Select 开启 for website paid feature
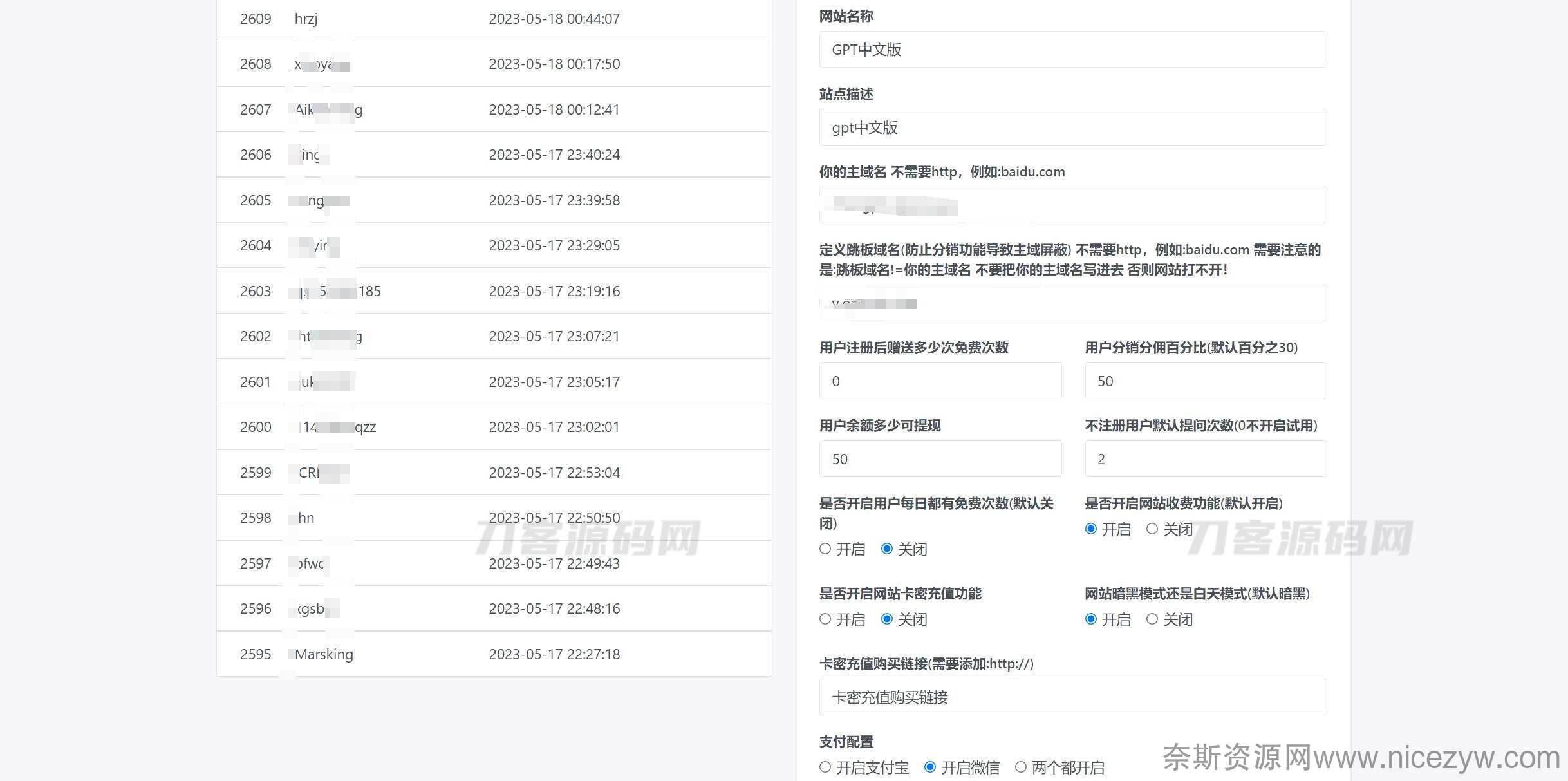The width and height of the screenshot is (1568, 781). pos(1091,529)
